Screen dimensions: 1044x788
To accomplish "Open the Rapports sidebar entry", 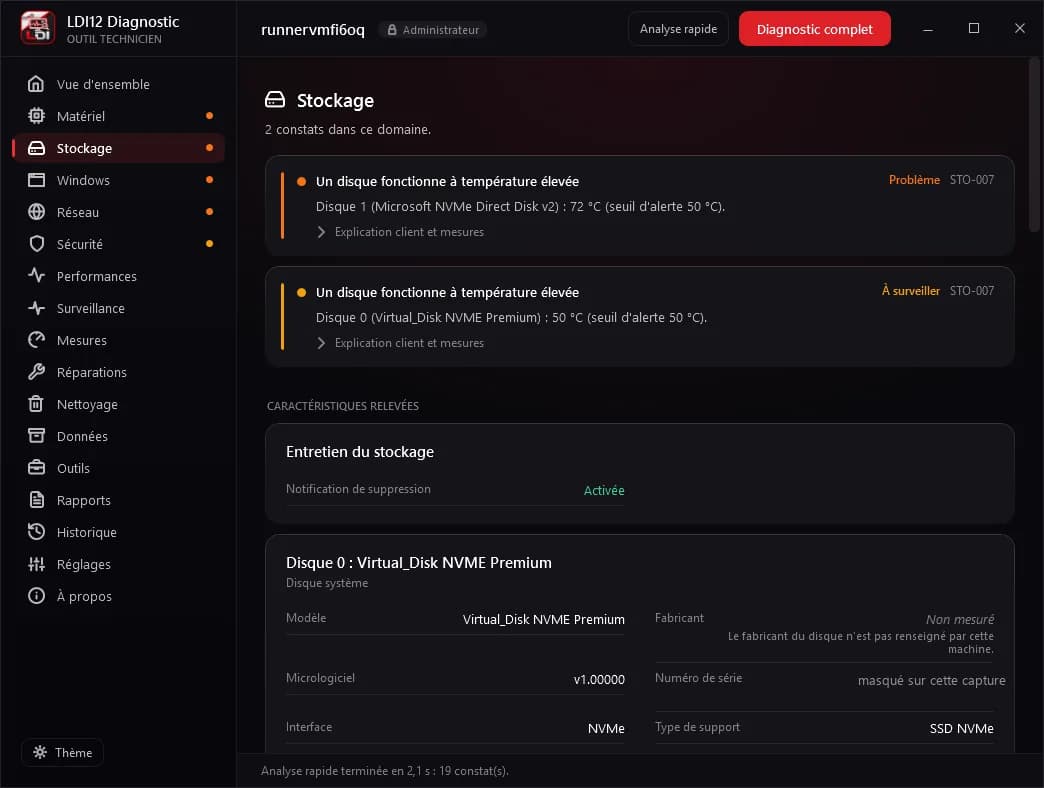I will point(119,499).
